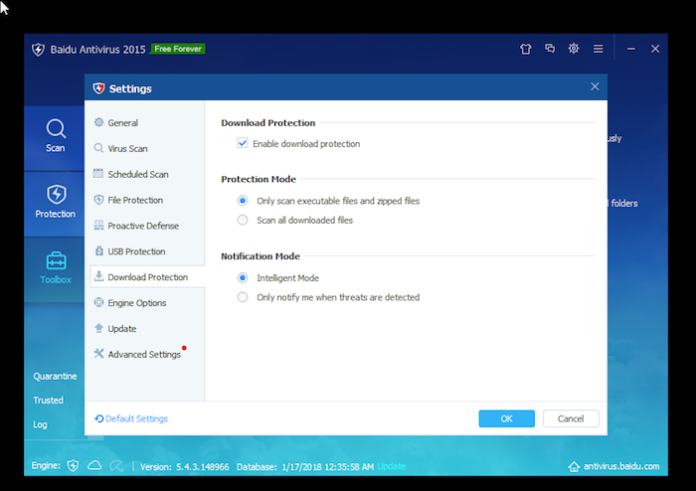
Task: Select Only notify me when threats detected
Action: coord(242,297)
